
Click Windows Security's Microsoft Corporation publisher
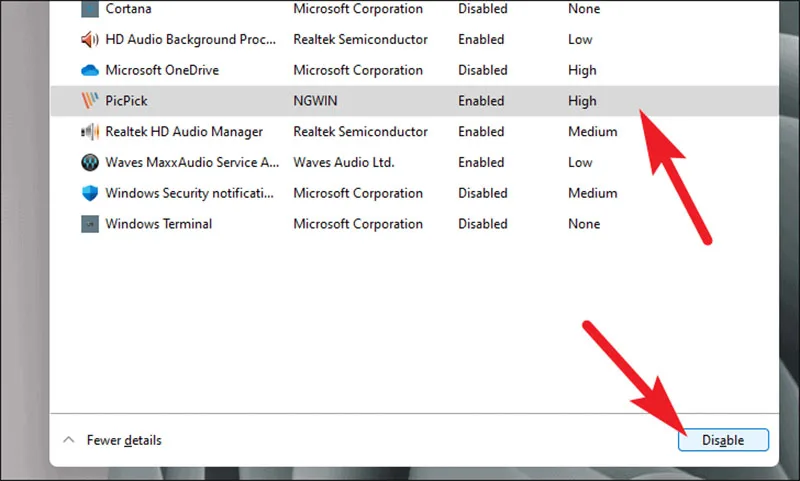358,193
